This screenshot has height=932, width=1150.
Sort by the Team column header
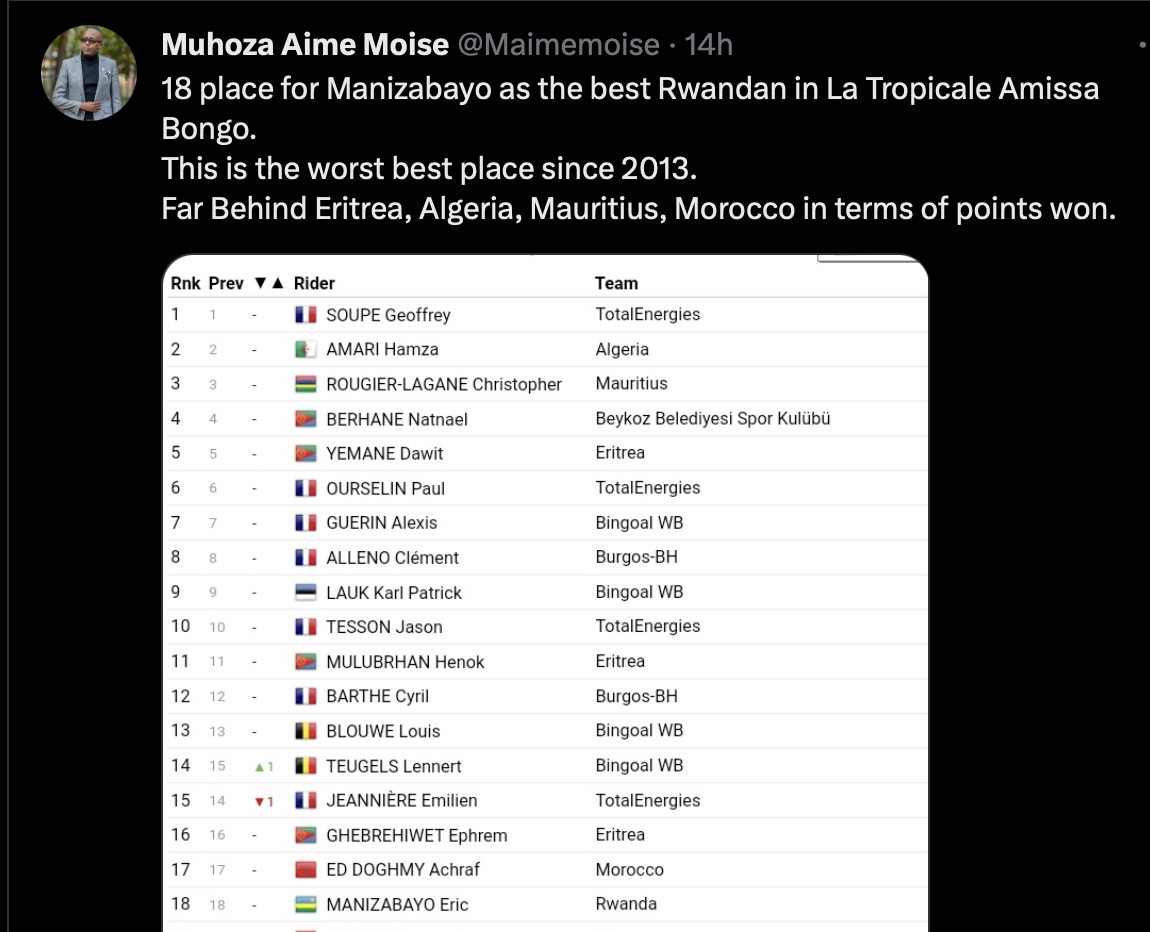click(616, 284)
